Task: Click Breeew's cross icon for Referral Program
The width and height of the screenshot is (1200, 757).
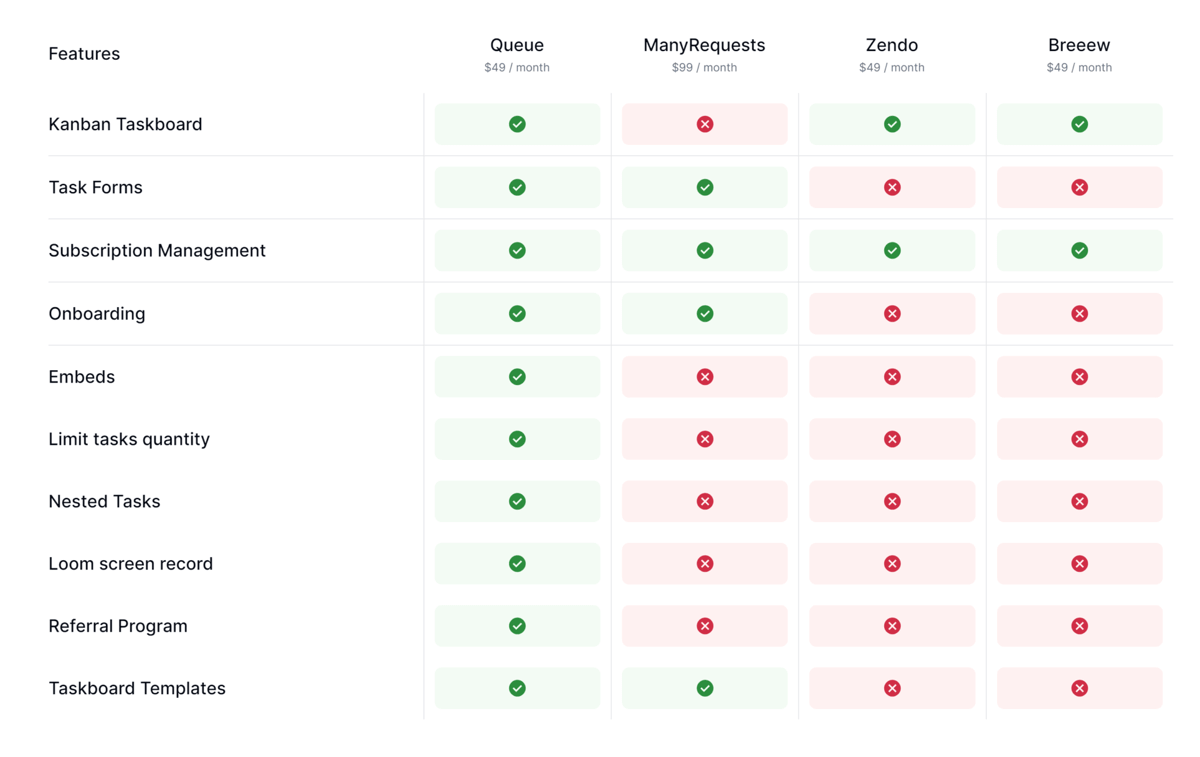Action: (1080, 626)
